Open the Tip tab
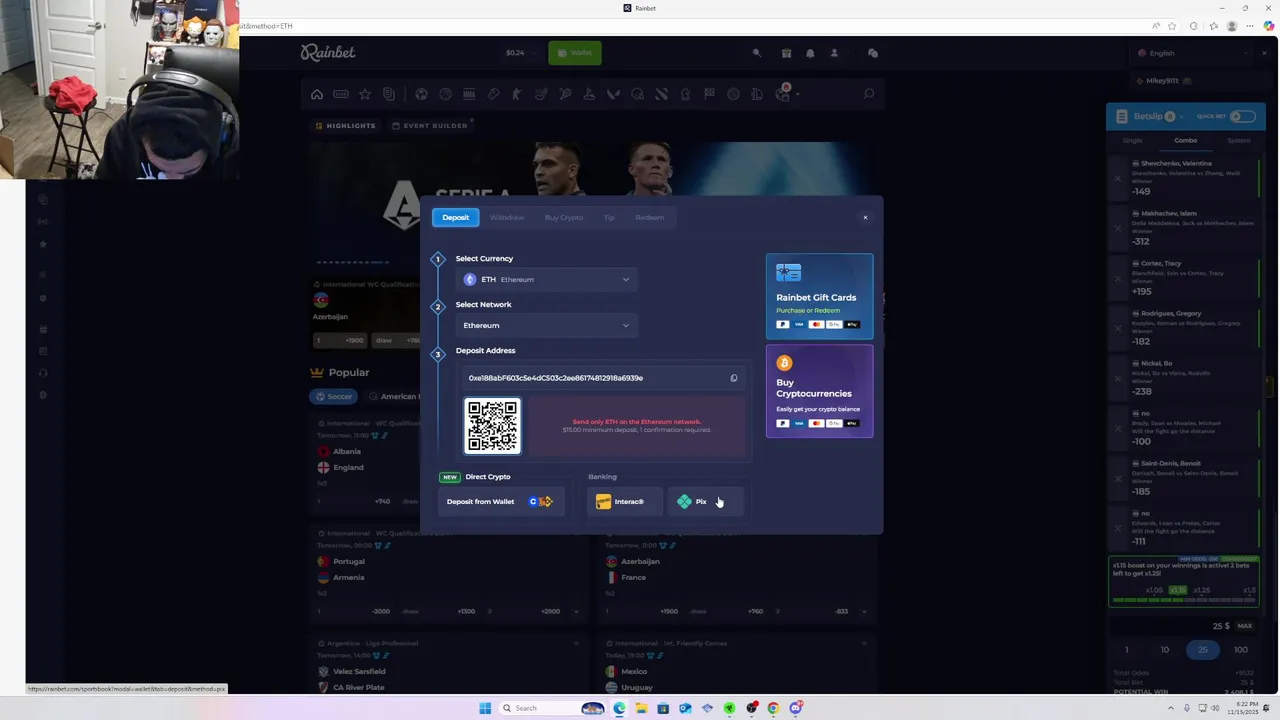The width and height of the screenshot is (1280, 720). tap(609, 217)
